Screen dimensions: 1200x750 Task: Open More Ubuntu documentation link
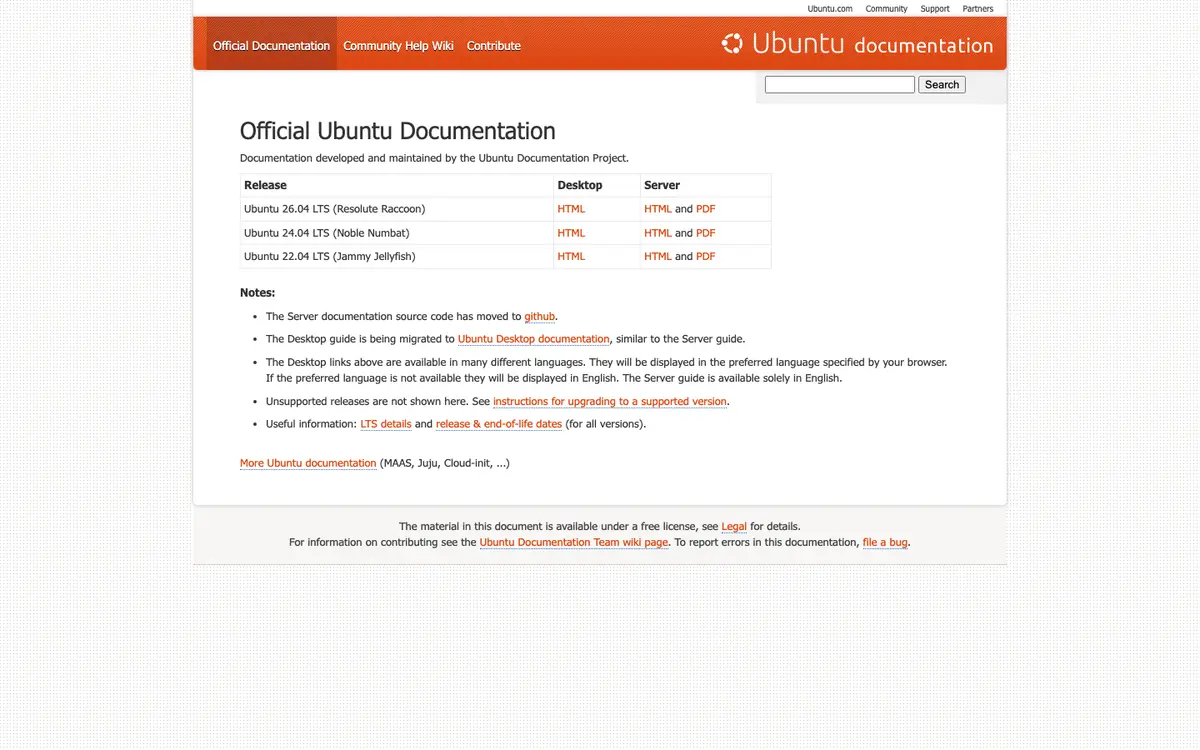click(x=308, y=463)
